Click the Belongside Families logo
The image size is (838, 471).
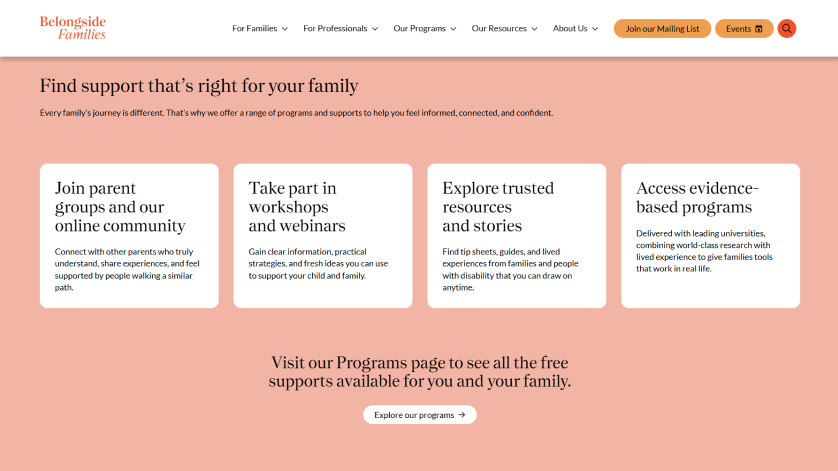73,28
